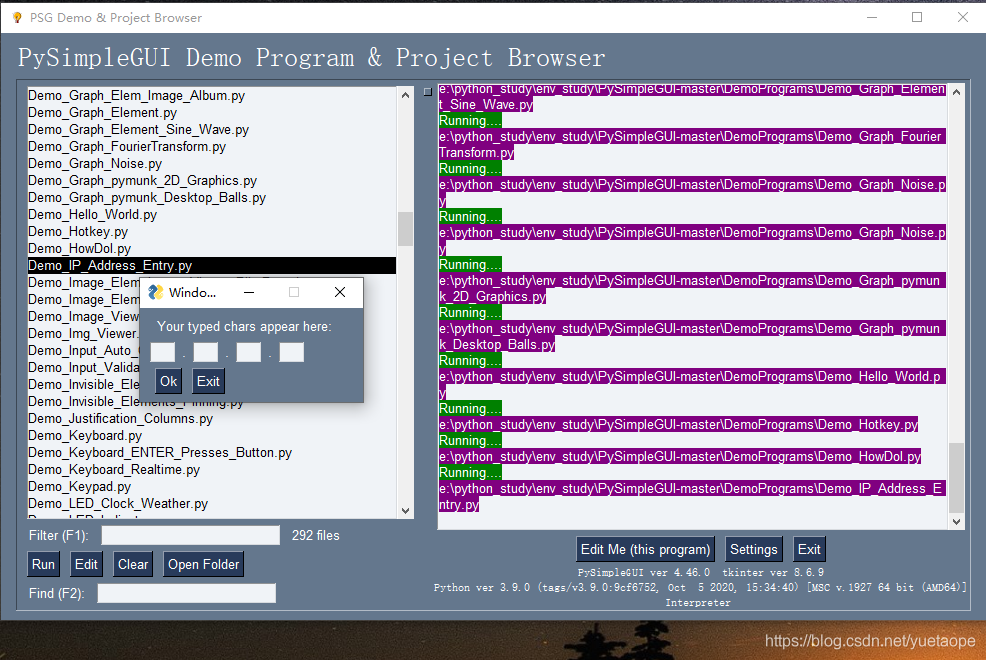Minimize the IP entry popup window
The image size is (986, 660).
249,292
